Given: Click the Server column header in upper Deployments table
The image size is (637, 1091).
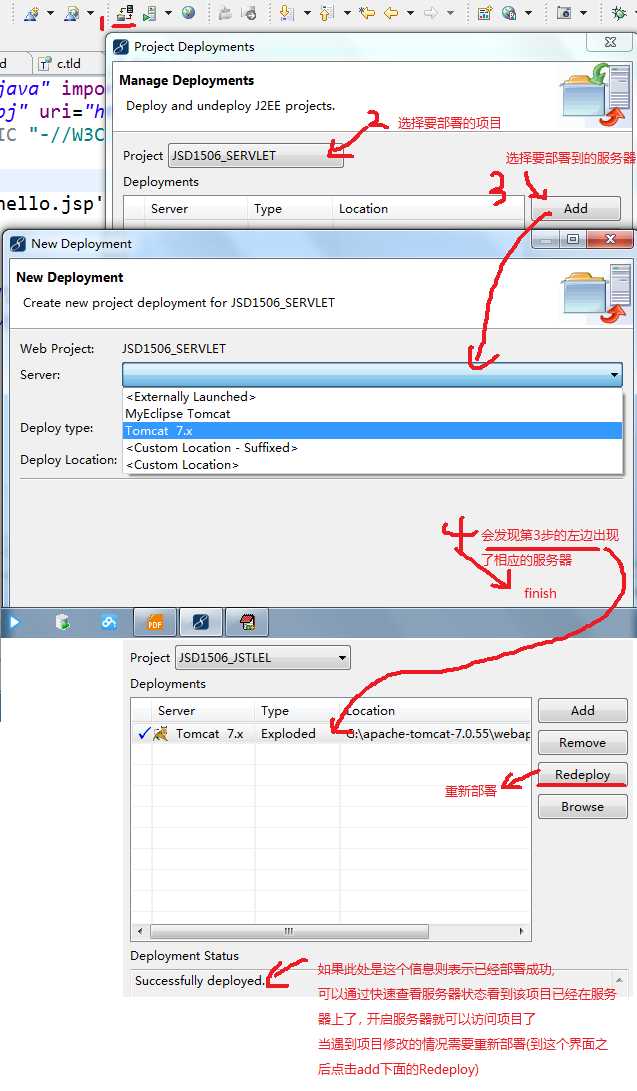Looking at the screenshot, I should point(170,209).
